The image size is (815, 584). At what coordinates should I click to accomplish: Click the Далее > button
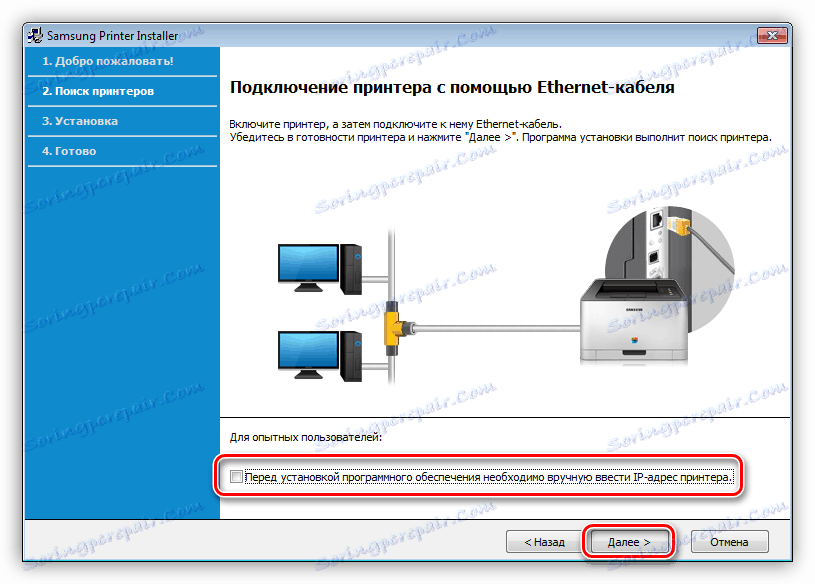pos(629,542)
